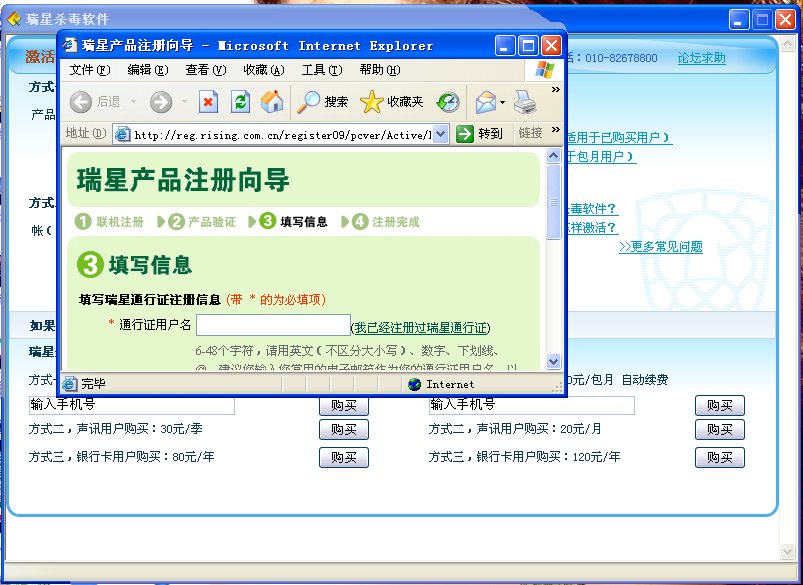Viewport: 803px width, 585px height.
Task: Maximize the IE registration window
Action: [x=528, y=46]
